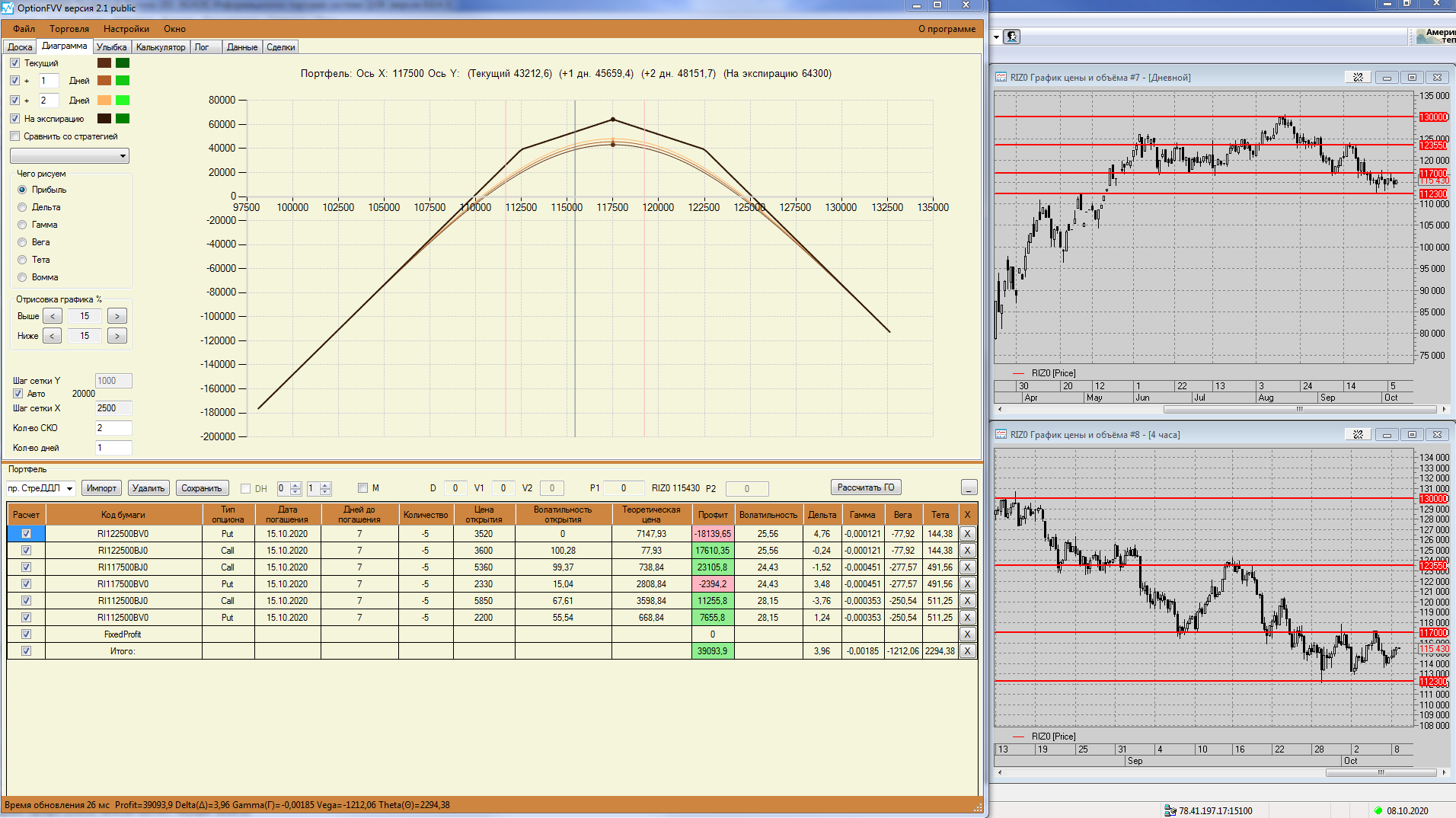Click the 'Шаг сетки X' input field
This screenshot has width=1456, height=818.
113,408
